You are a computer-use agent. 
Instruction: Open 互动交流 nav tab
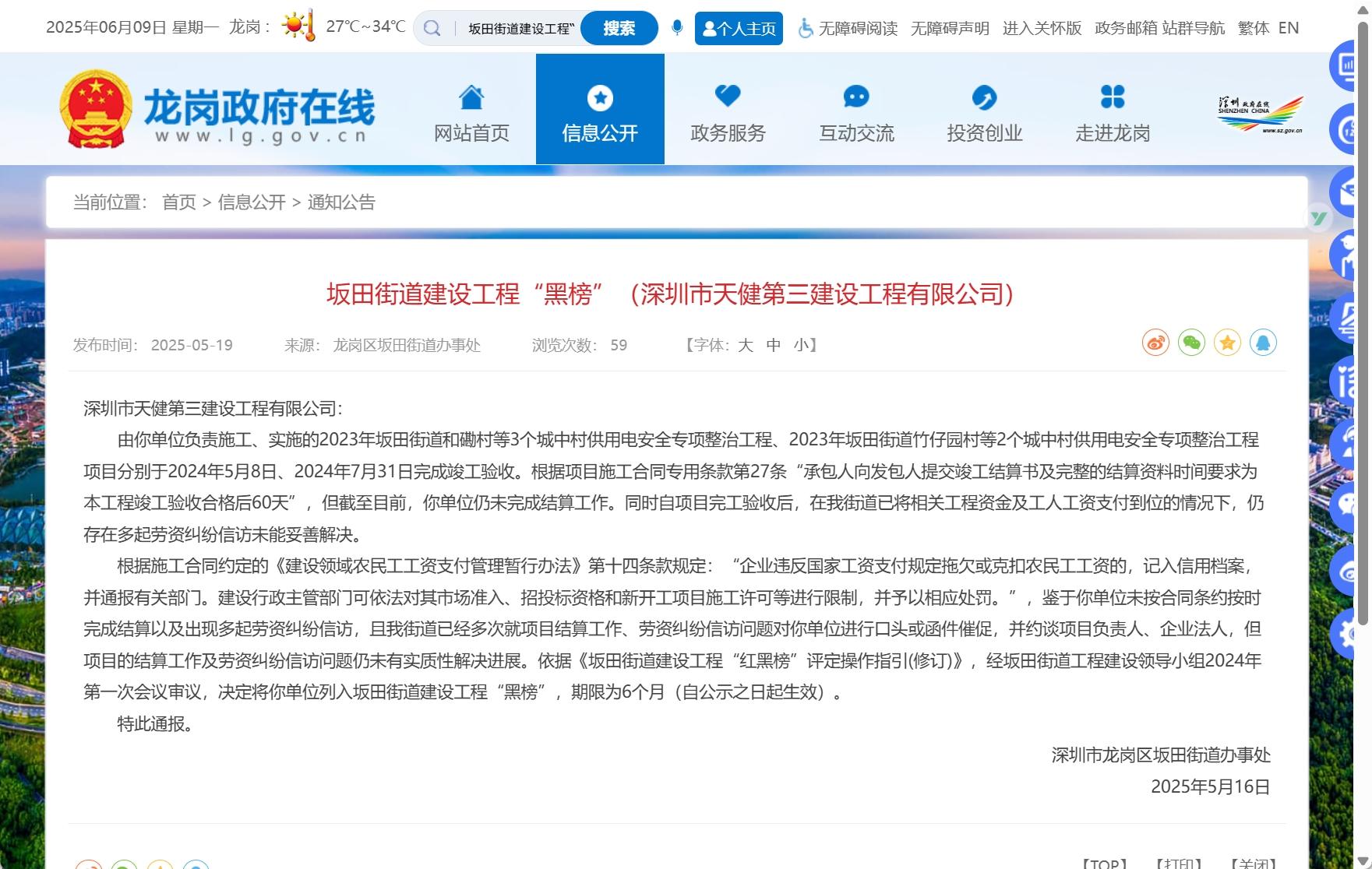pos(856,109)
